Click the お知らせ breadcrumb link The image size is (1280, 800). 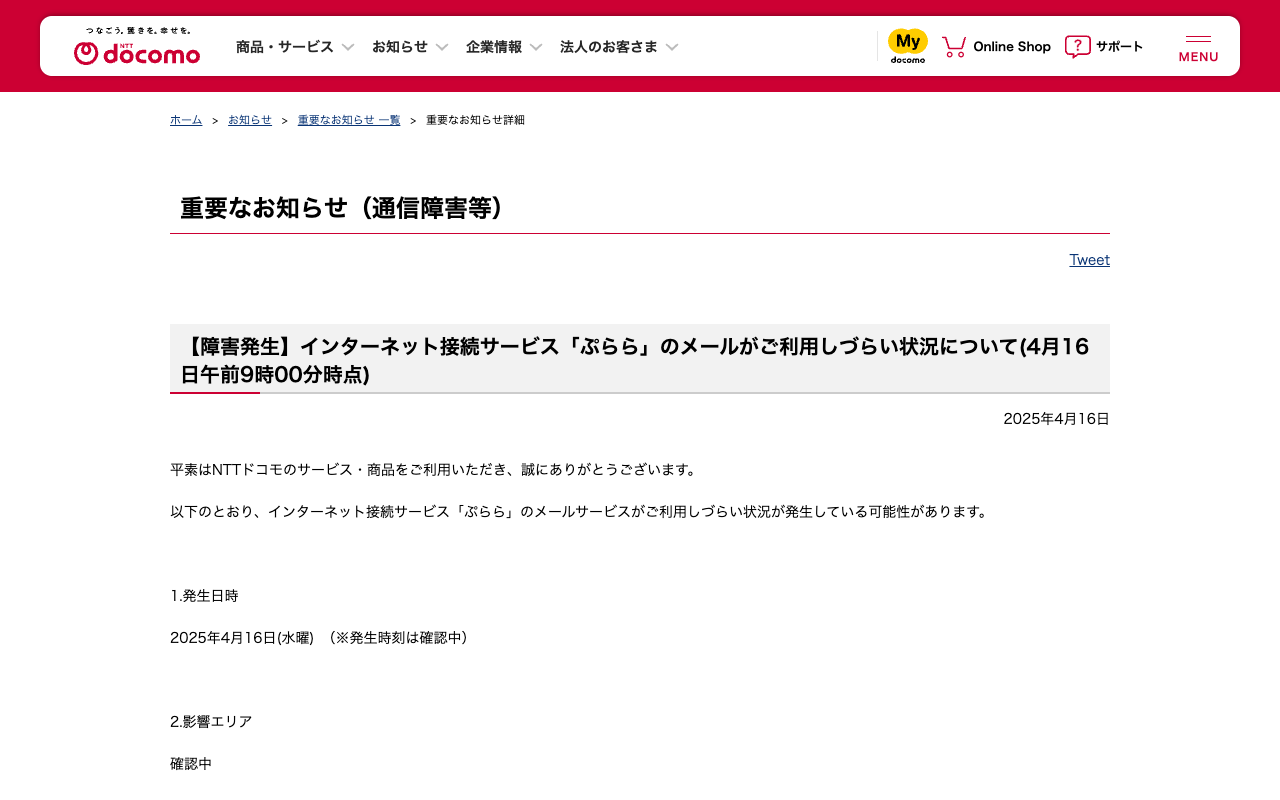click(x=250, y=120)
